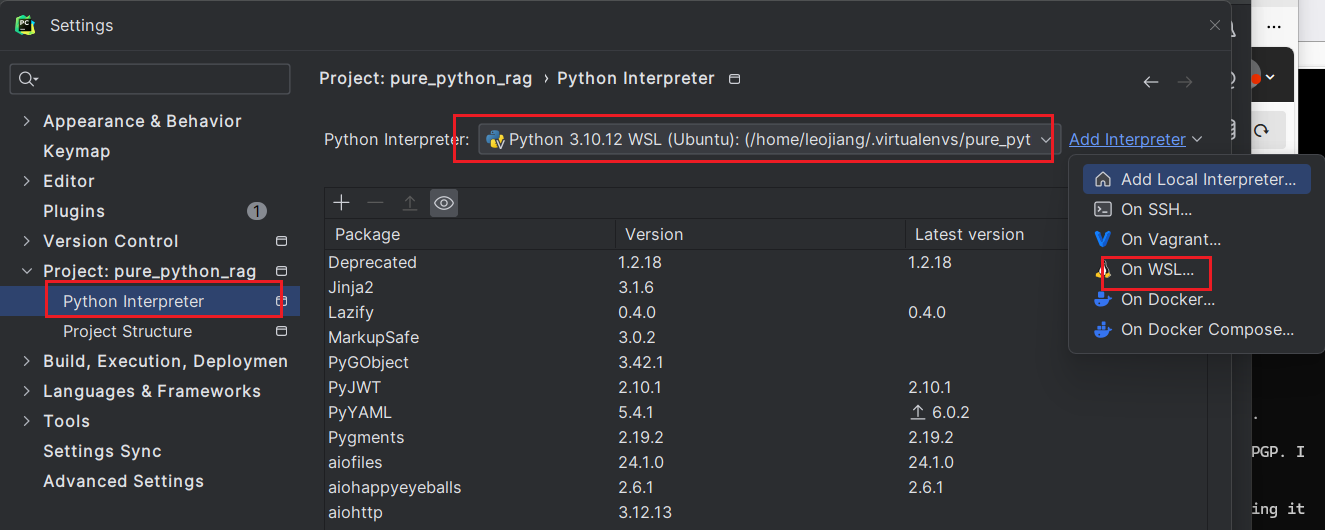1325x530 pixels.
Task: Expand the Editor settings section
Action: pos(27,181)
